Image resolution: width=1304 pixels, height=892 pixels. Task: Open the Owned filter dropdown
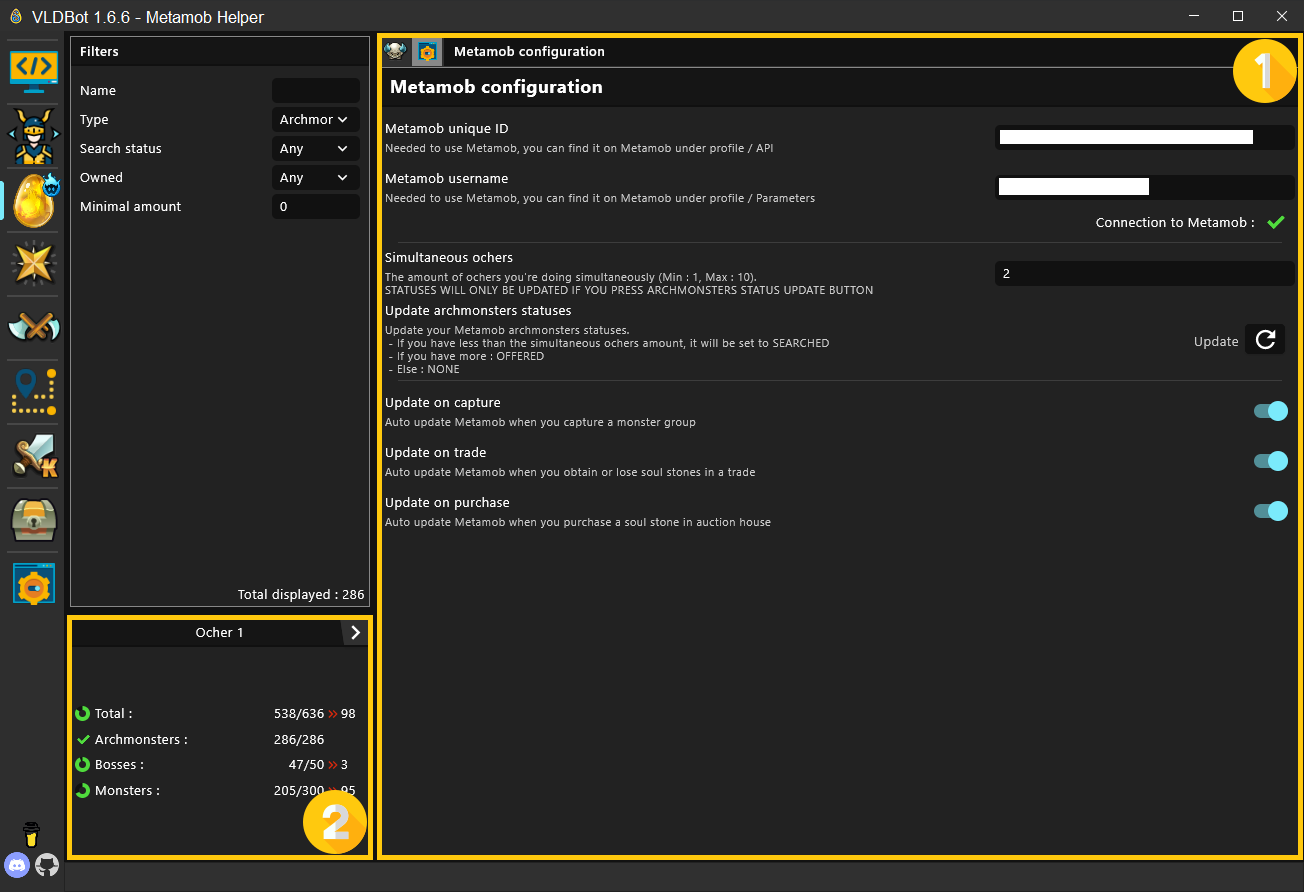coord(315,177)
